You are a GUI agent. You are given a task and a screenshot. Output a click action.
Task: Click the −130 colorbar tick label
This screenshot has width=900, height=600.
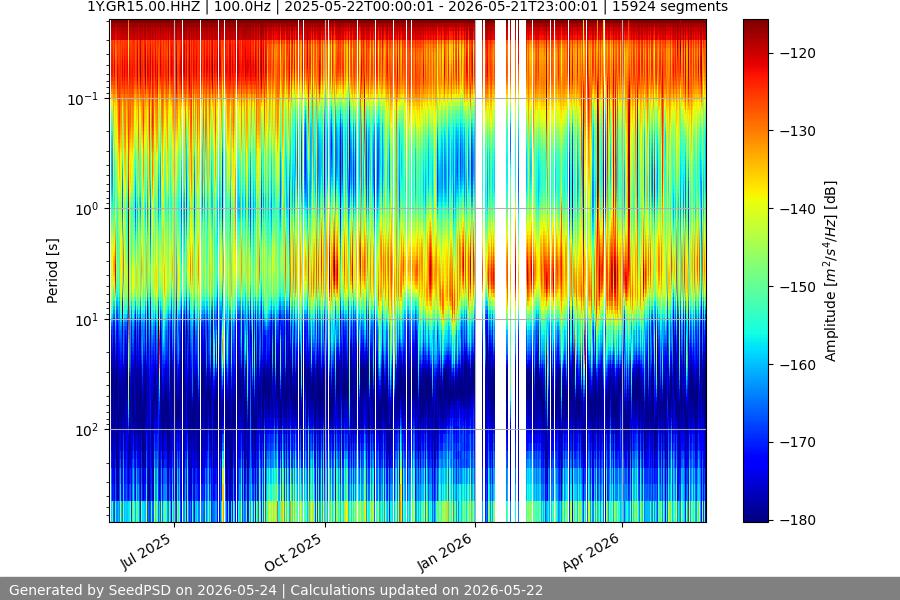point(798,131)
